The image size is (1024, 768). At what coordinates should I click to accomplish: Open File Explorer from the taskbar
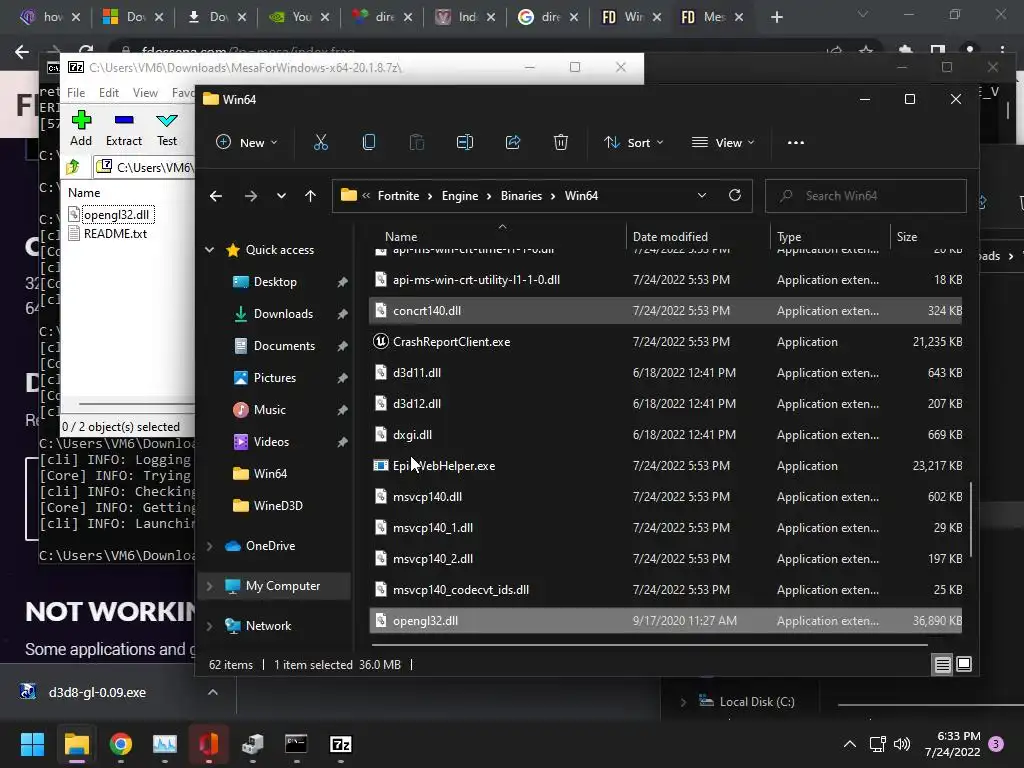point(76,744)
